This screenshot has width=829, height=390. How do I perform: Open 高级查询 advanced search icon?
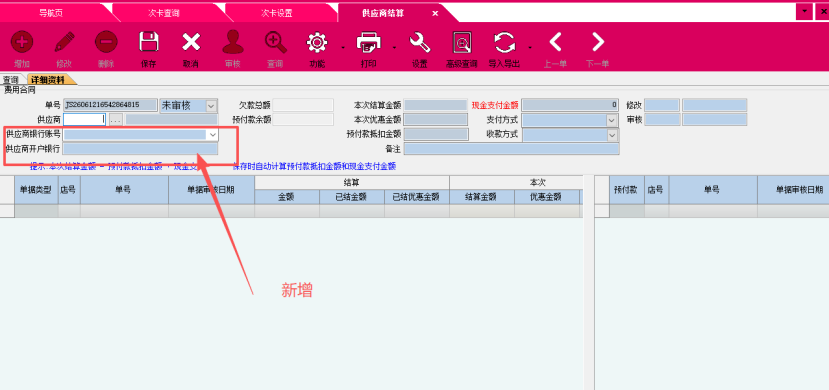462,42
